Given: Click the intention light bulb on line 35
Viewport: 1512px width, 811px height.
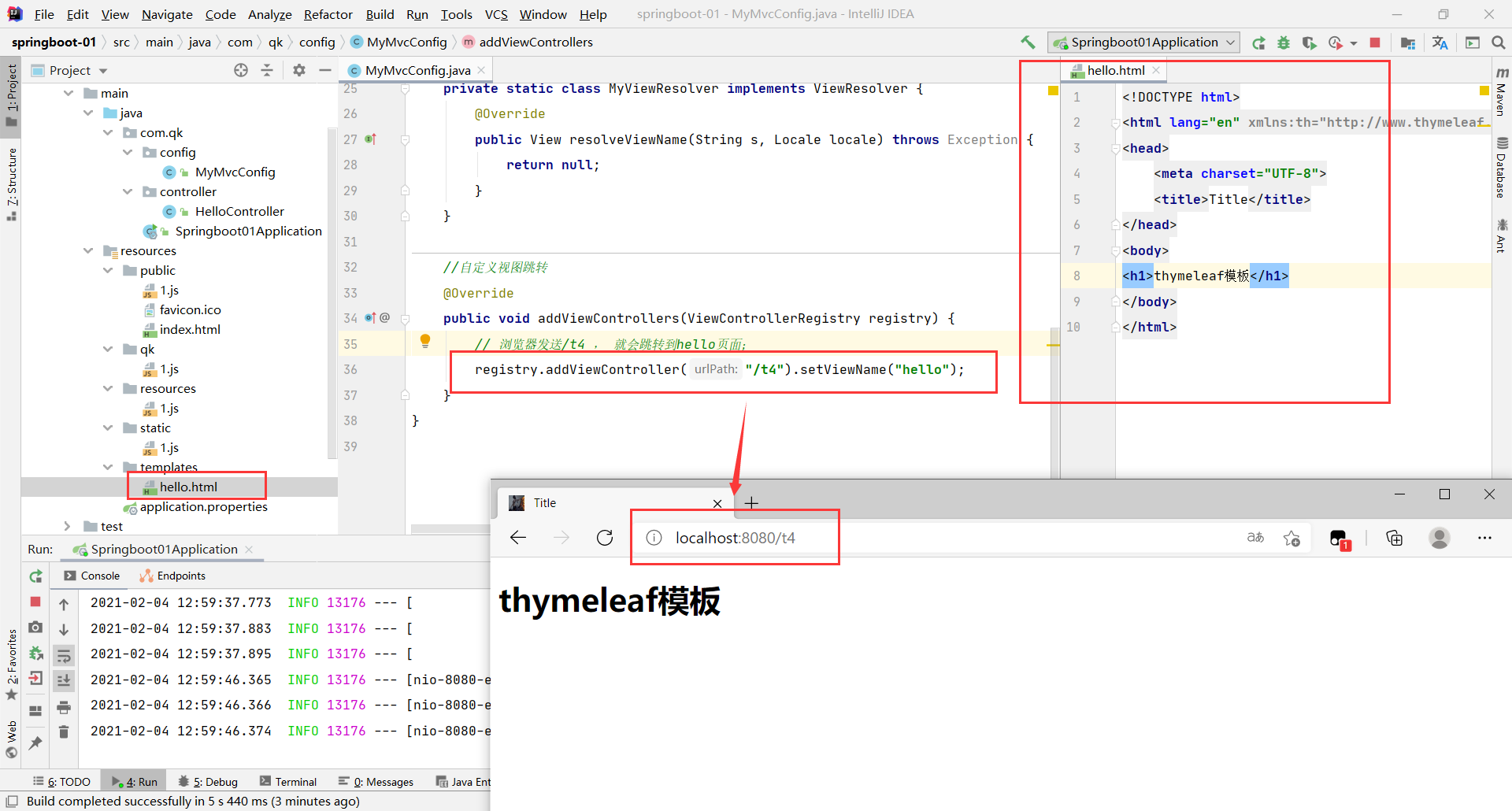Looking at the screenshot, I should click(425, 341).
